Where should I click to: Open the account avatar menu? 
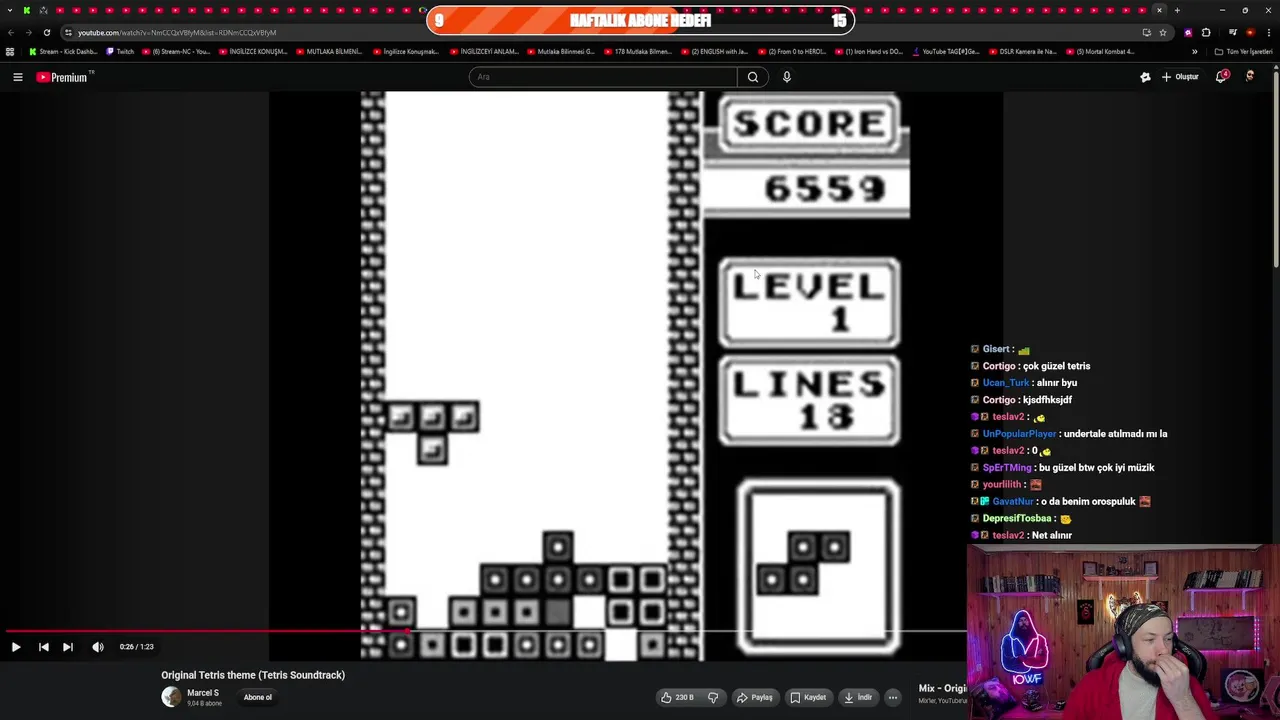pyautogui.click(x=1250, y=76)
